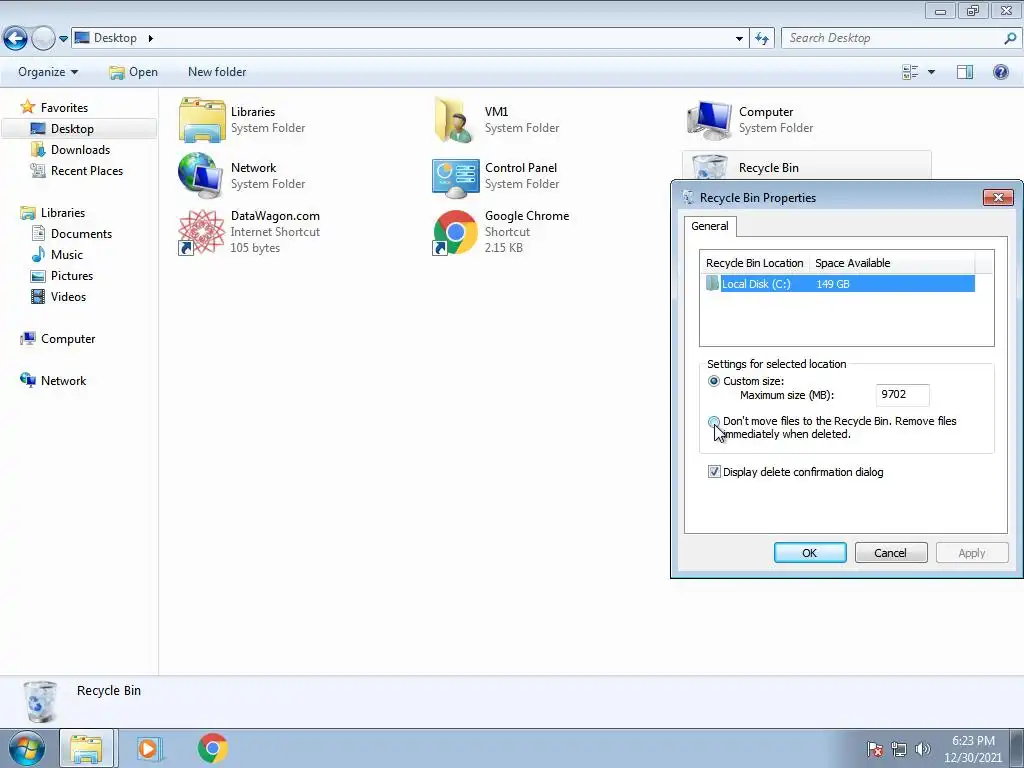The width and height of the screenshot is (1024, 768).
Task: Select the VM1 user folder icon
Action: pyautogui.click(x=455, y=120)
